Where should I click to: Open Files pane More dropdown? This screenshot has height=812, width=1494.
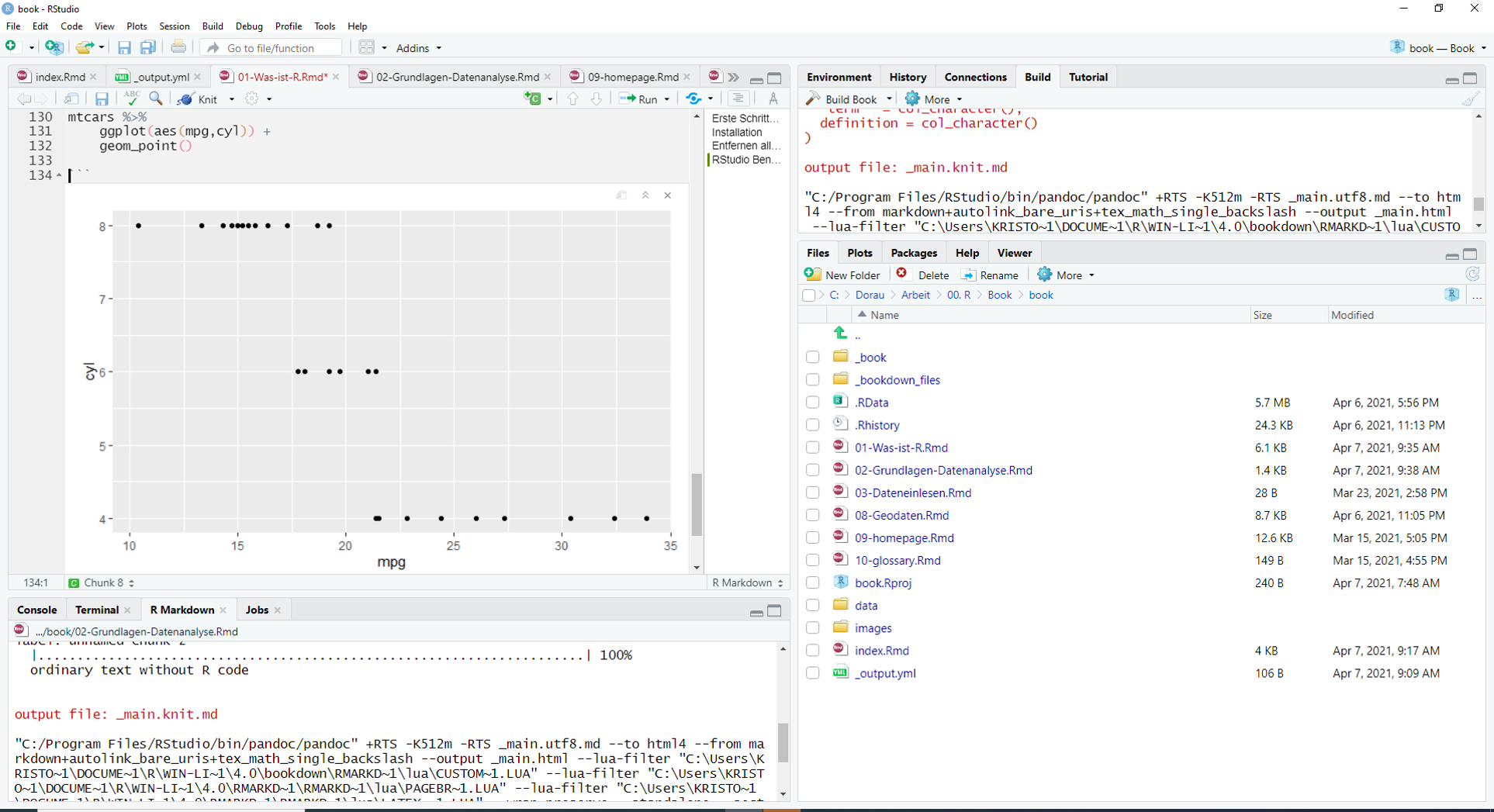point(1066,275)
